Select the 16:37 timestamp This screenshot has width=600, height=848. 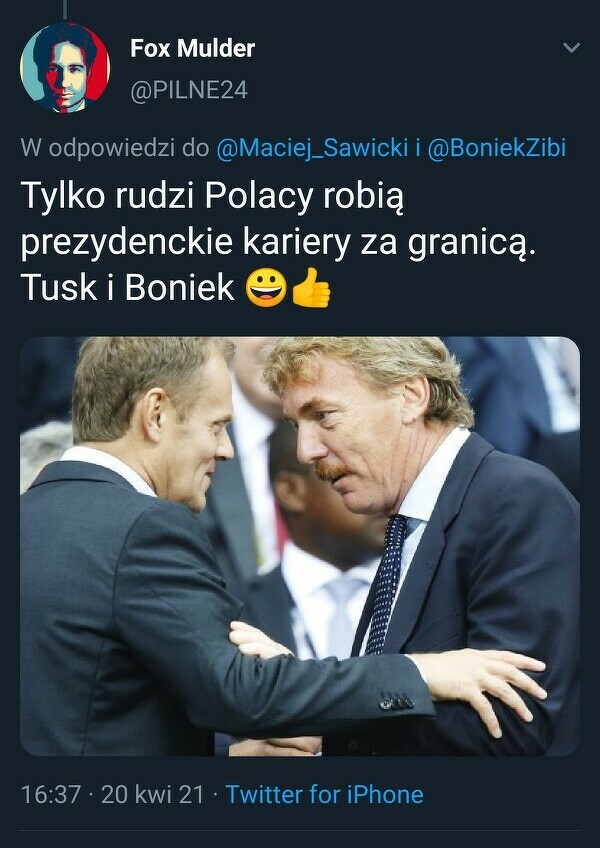pos(51,794)
